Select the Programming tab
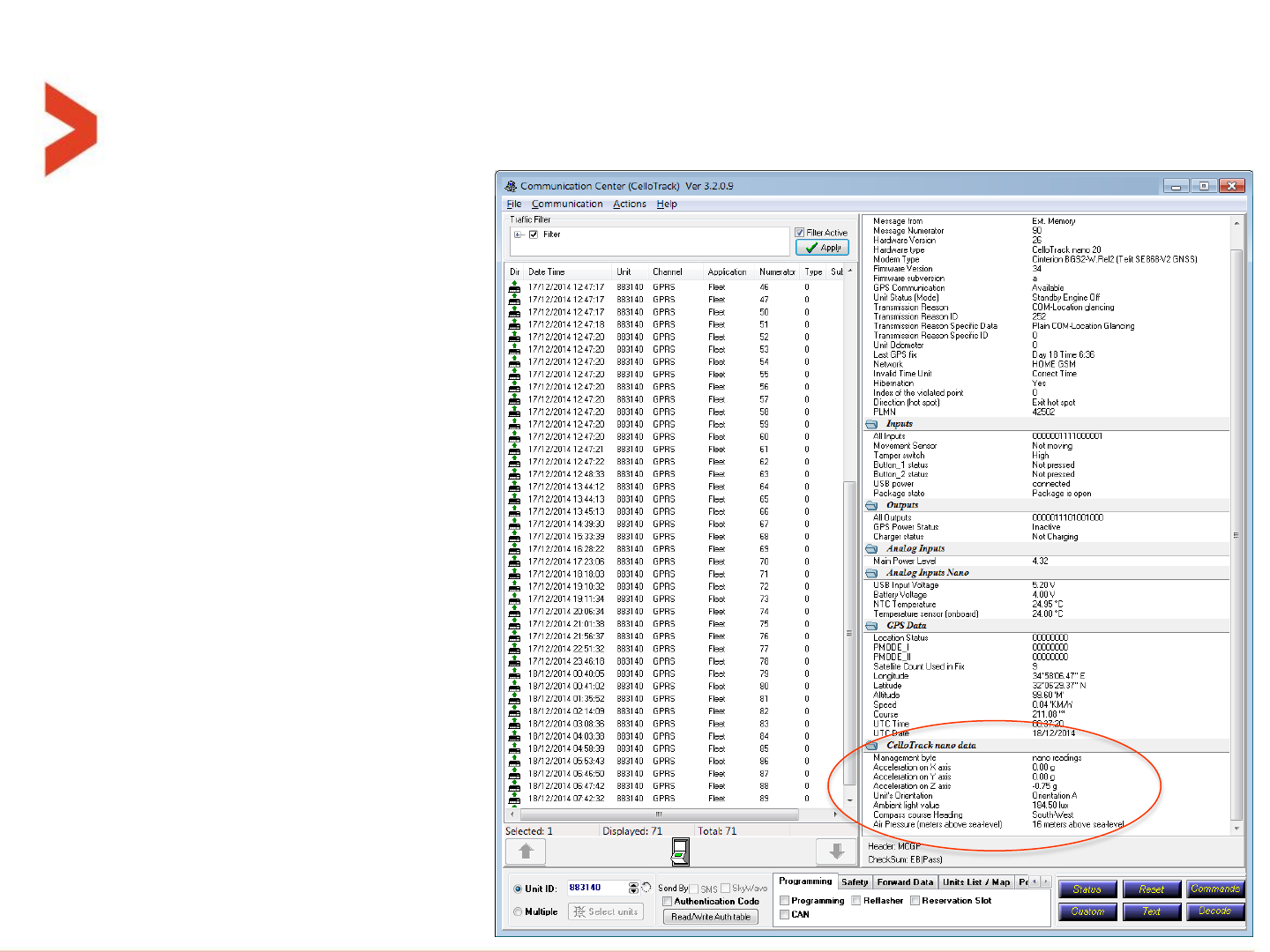 [805, 881]
